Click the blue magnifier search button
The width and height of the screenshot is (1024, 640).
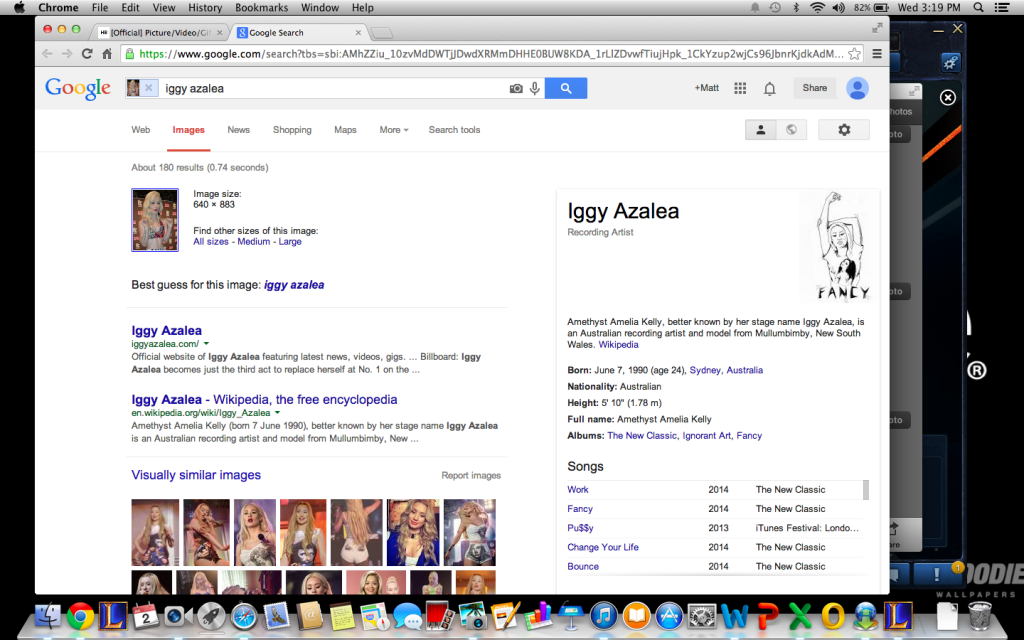(566, 88)
